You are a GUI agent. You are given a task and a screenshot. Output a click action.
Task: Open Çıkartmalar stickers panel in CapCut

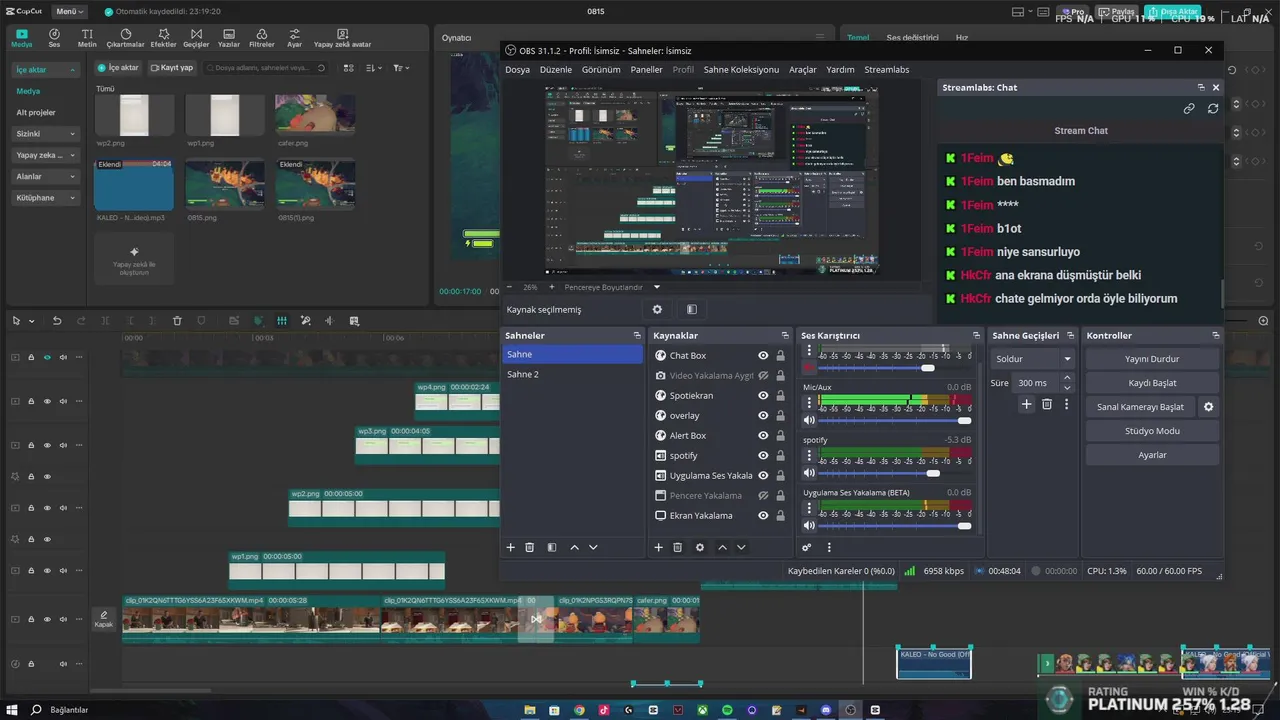click(125, 38)
